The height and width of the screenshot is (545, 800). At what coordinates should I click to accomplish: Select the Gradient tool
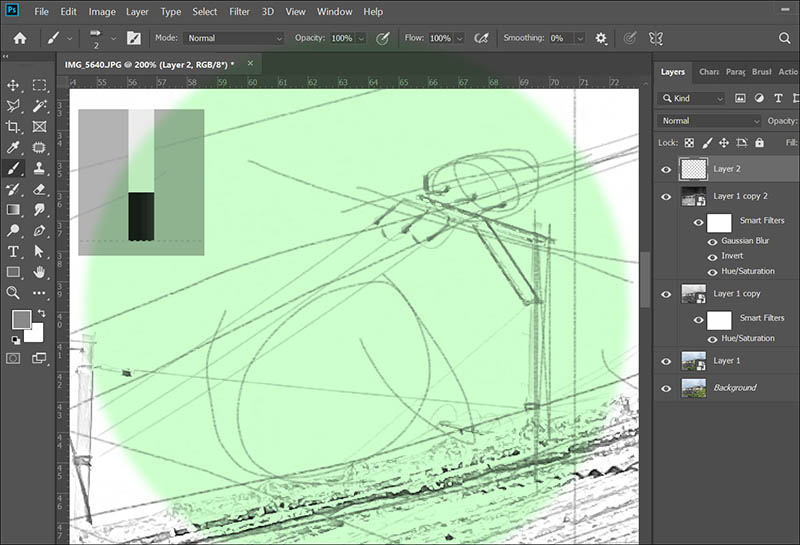pyautogui.click(x=13, y=210)
